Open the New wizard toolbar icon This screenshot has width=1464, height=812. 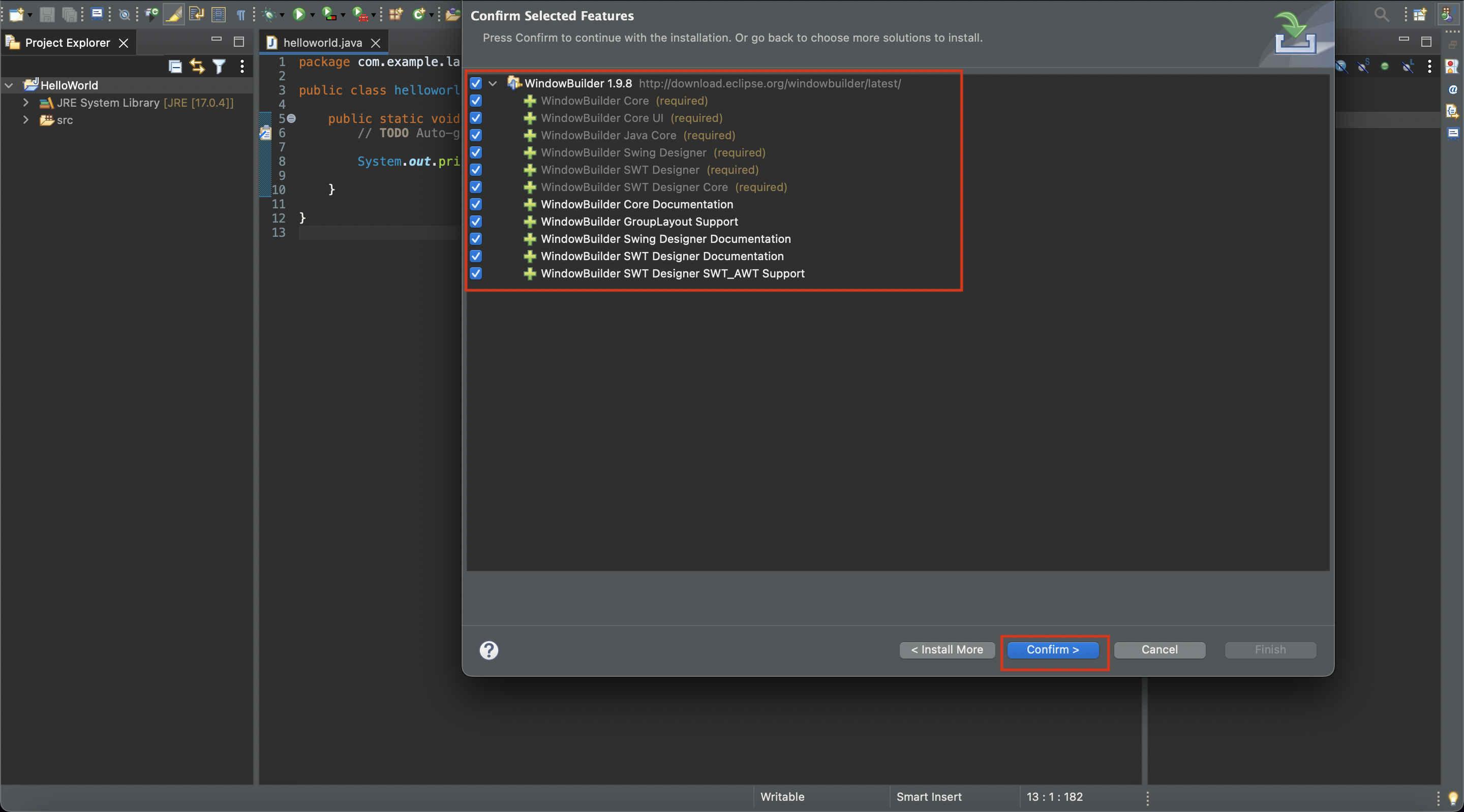[x=16, y=14]
